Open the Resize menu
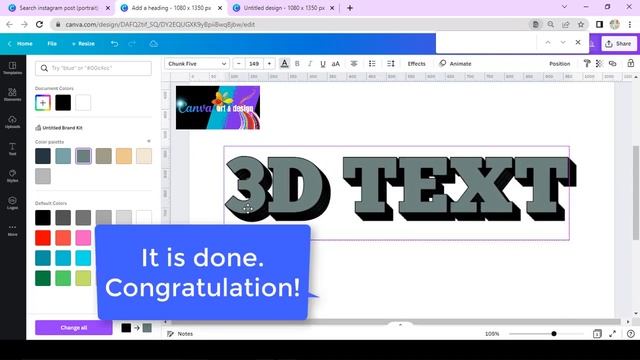Screen dimensions: 640x360 [83, 44]
